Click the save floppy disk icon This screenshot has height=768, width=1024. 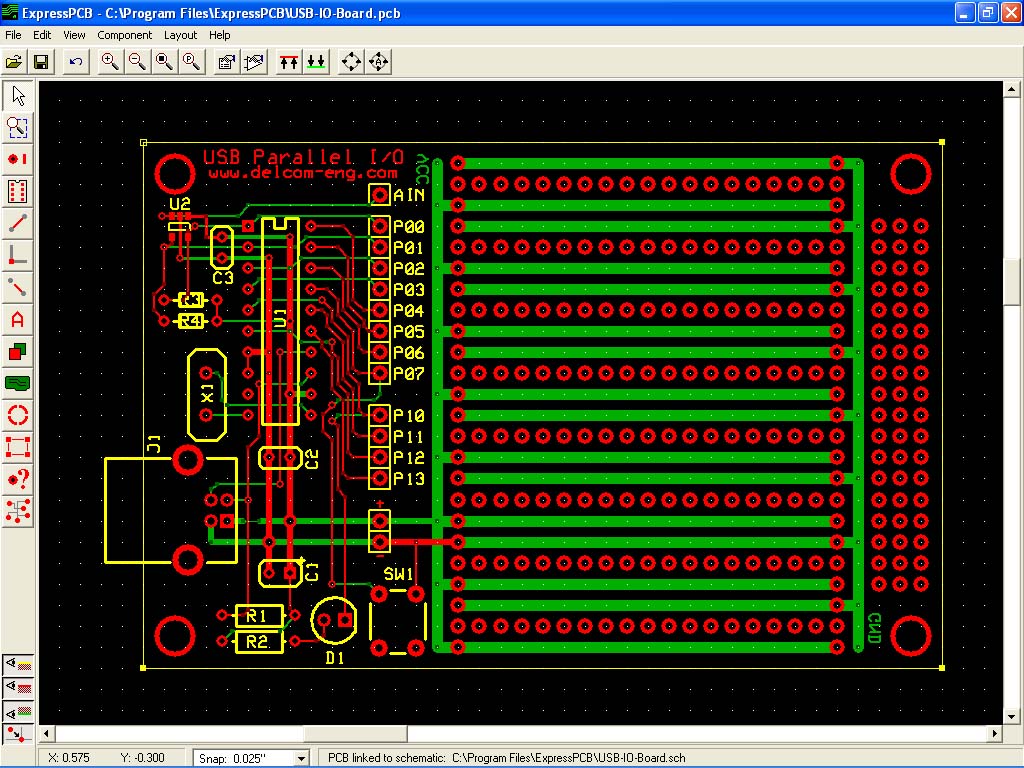[x=42, y=62]
